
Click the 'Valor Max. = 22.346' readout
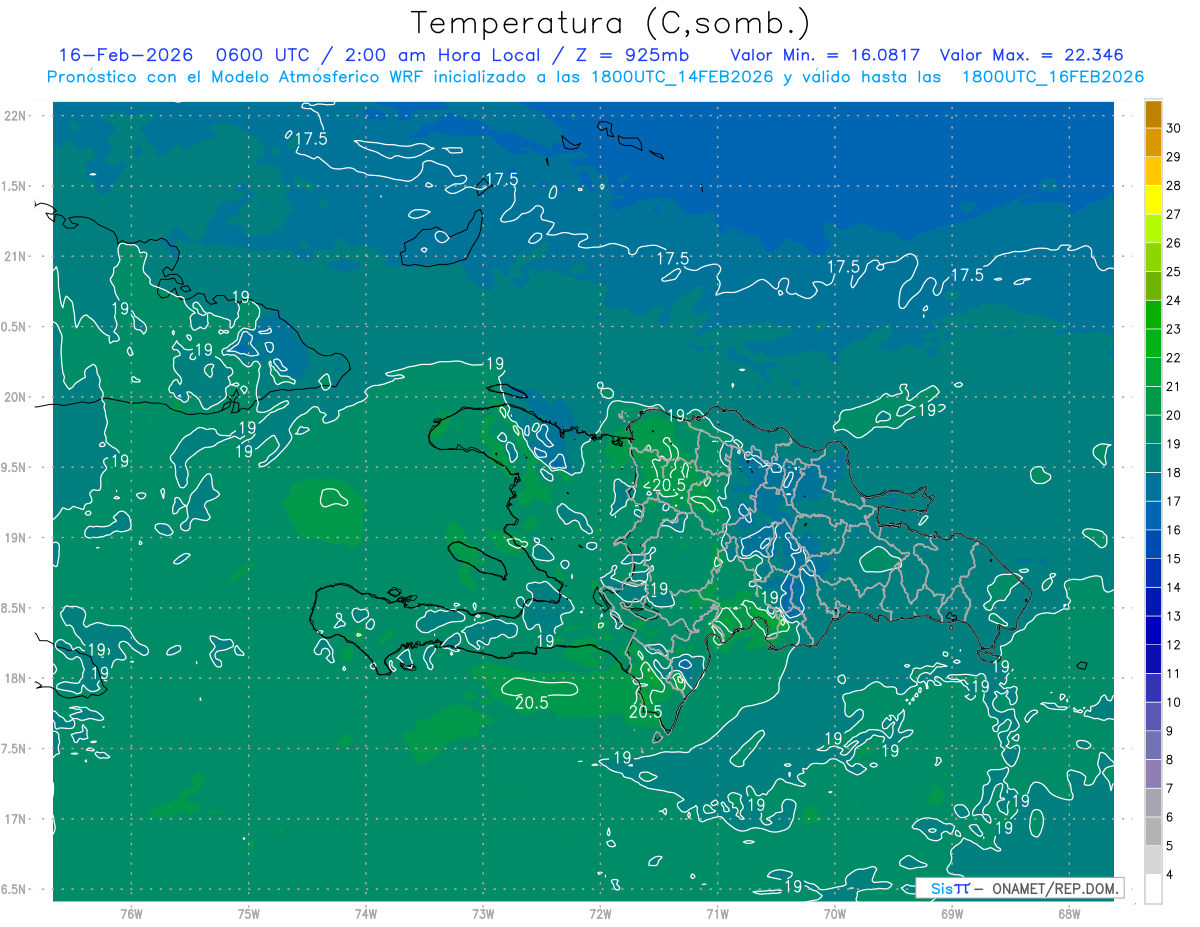[x=1031, y=55]
